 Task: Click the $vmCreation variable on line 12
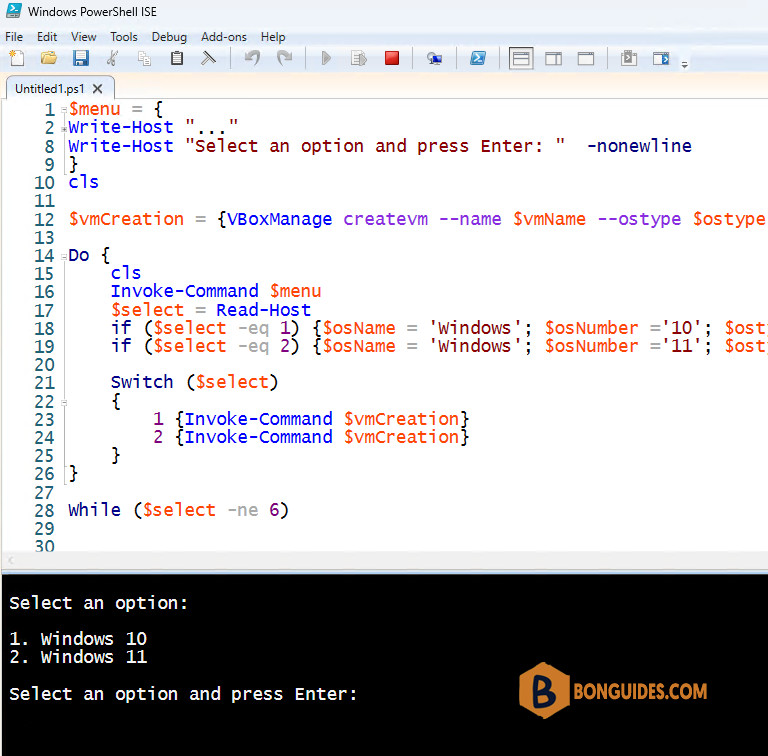[x=126, y=219]
